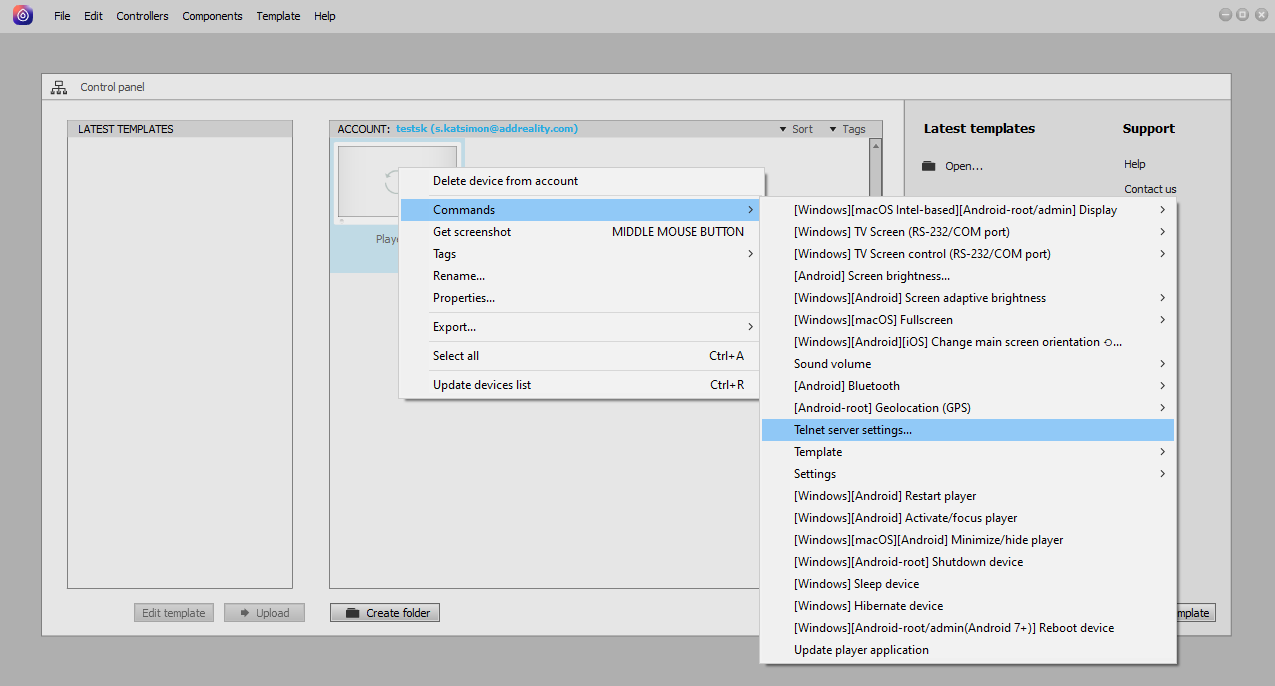1275x686 pixels.
Task: Select Update player application
Action: point(968,650)
